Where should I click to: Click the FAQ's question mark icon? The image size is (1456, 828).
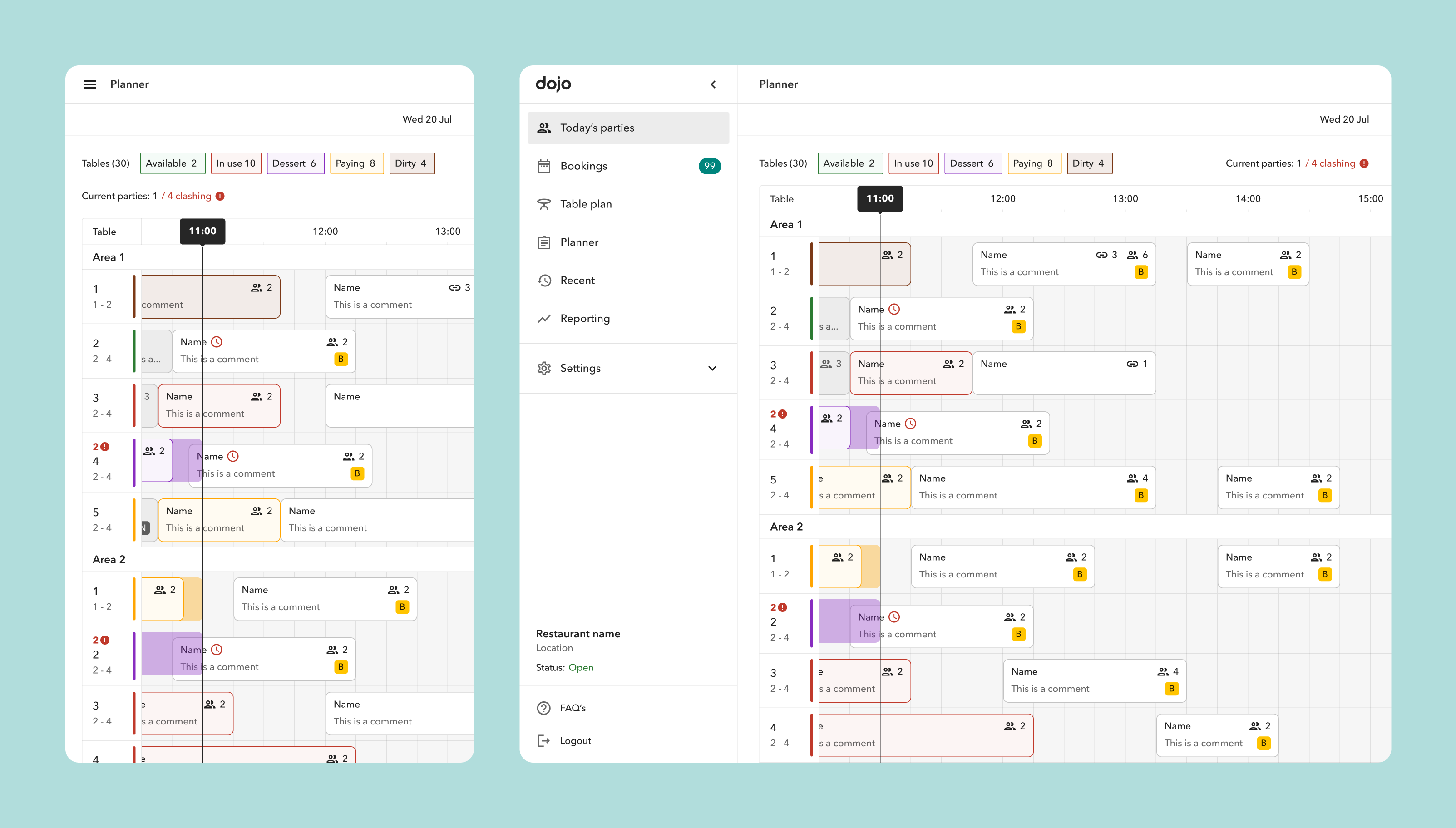(544, 708)
